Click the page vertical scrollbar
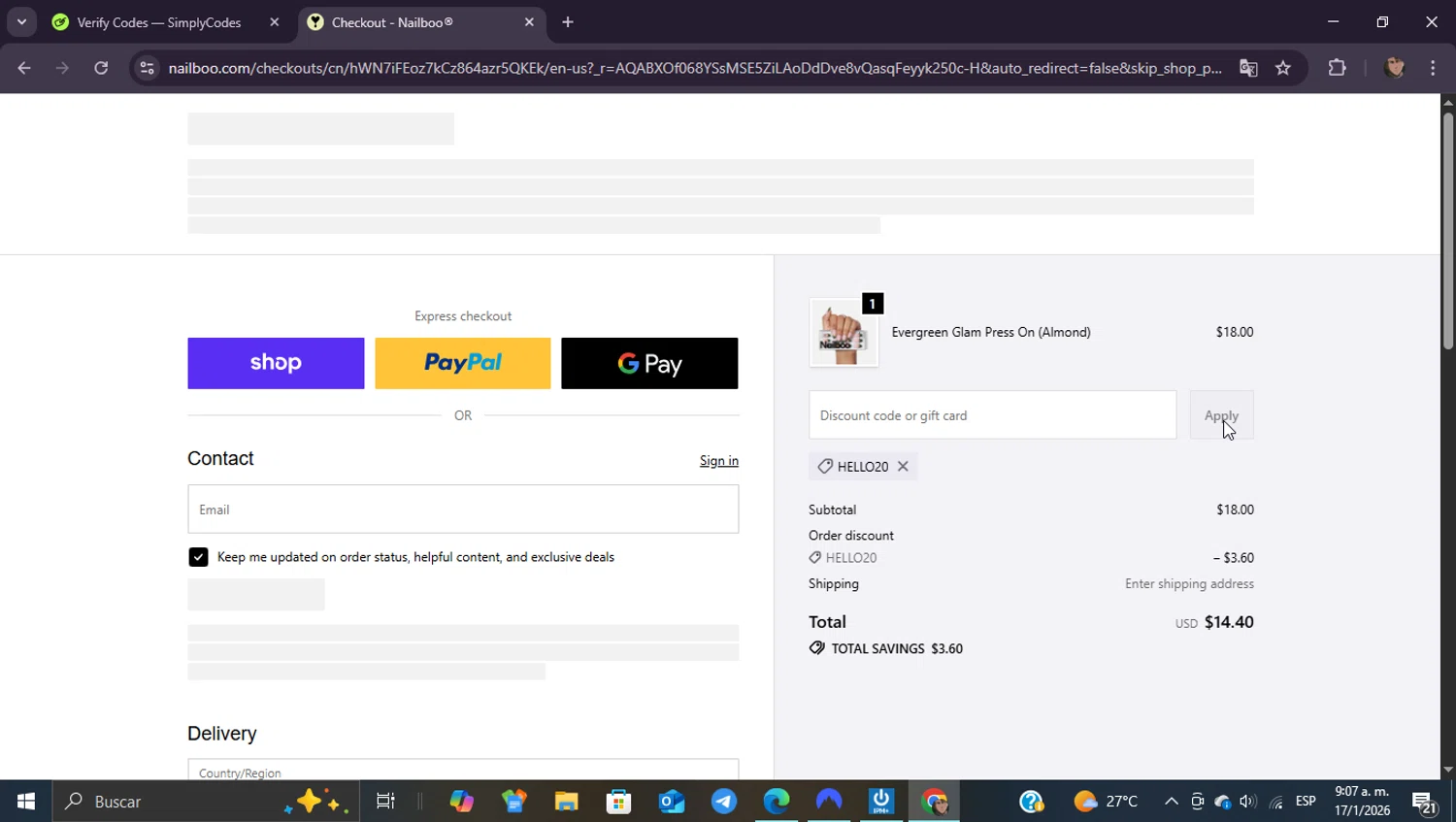1456x822 pixels. tap(1448, 231)
